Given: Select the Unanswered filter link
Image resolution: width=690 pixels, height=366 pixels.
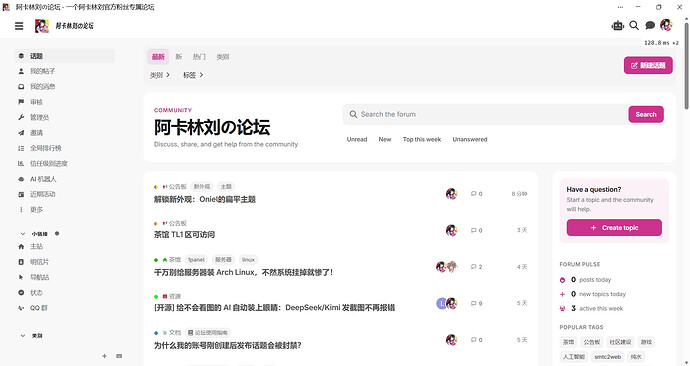Looking at the screenshot, I should pyautogui.click(x=470, y=139).
